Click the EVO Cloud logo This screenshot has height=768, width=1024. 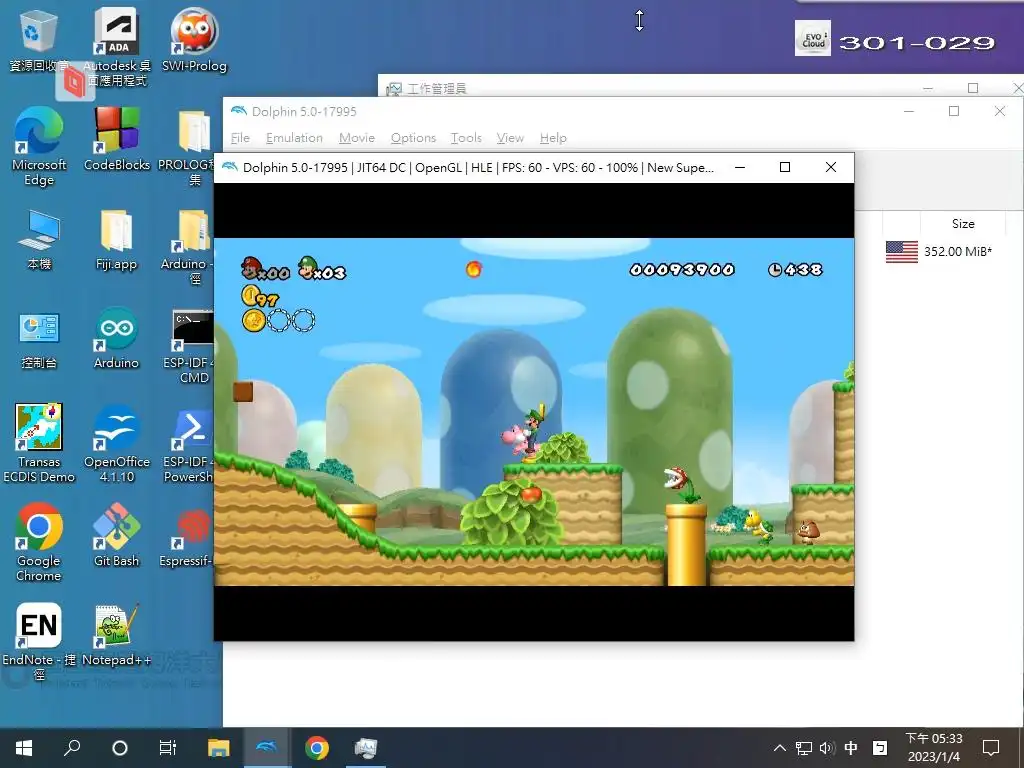pyautogui.click(x=812, y=39)
